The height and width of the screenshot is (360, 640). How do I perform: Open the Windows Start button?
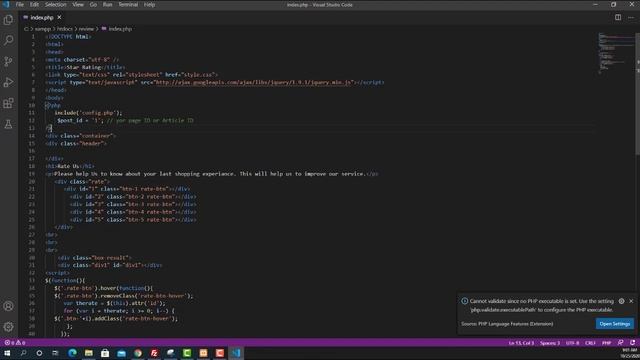[7, 353]
